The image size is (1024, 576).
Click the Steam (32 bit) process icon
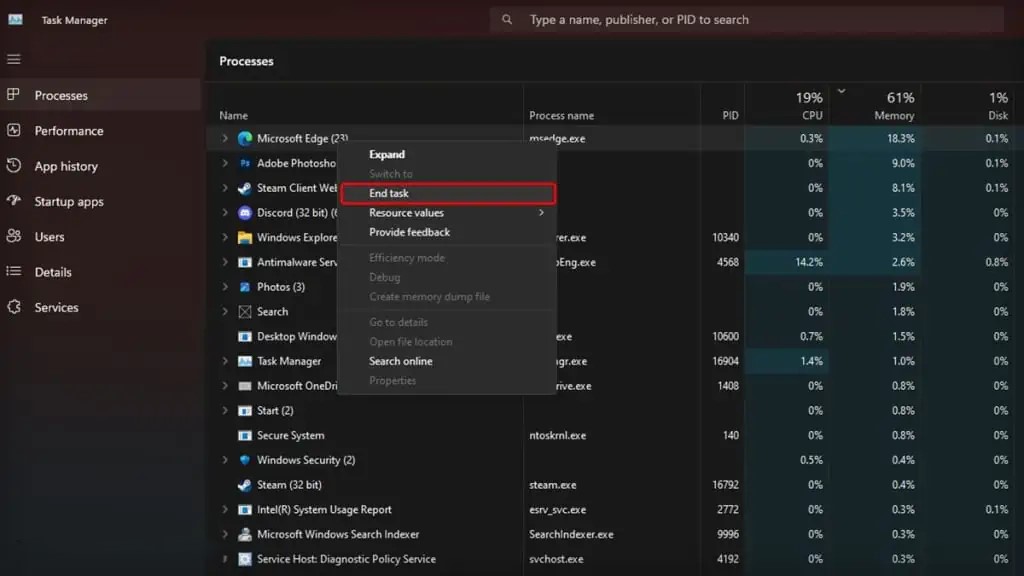[245, 485]
